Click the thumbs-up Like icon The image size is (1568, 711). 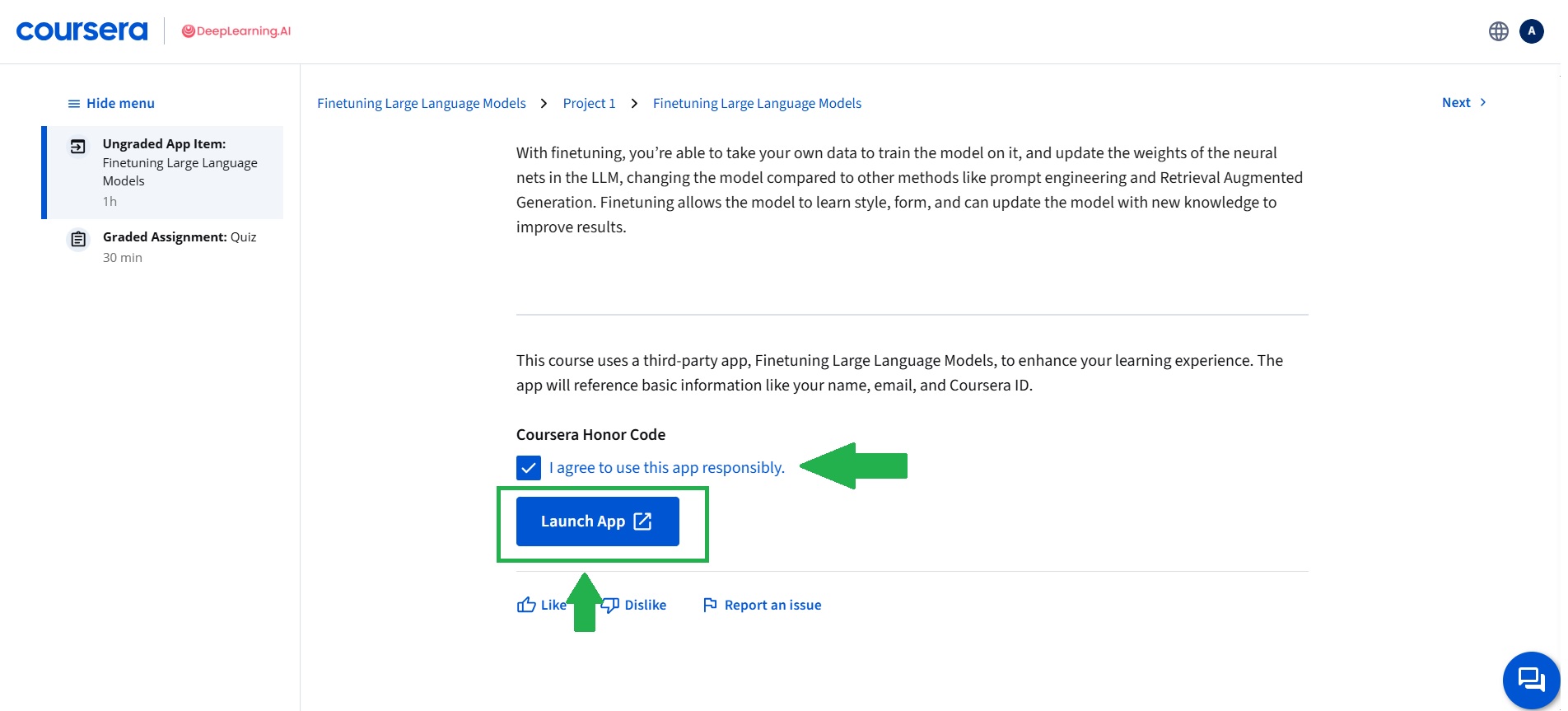point(526,606)
